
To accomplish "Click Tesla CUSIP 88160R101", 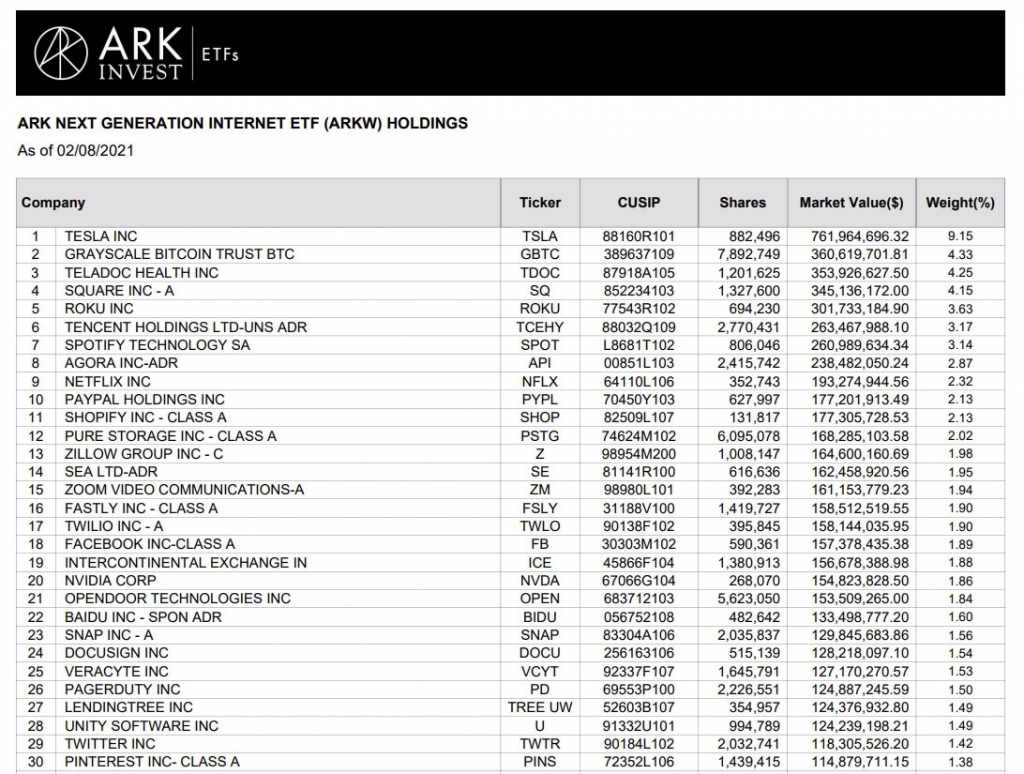I will click(x=639, y=236).
